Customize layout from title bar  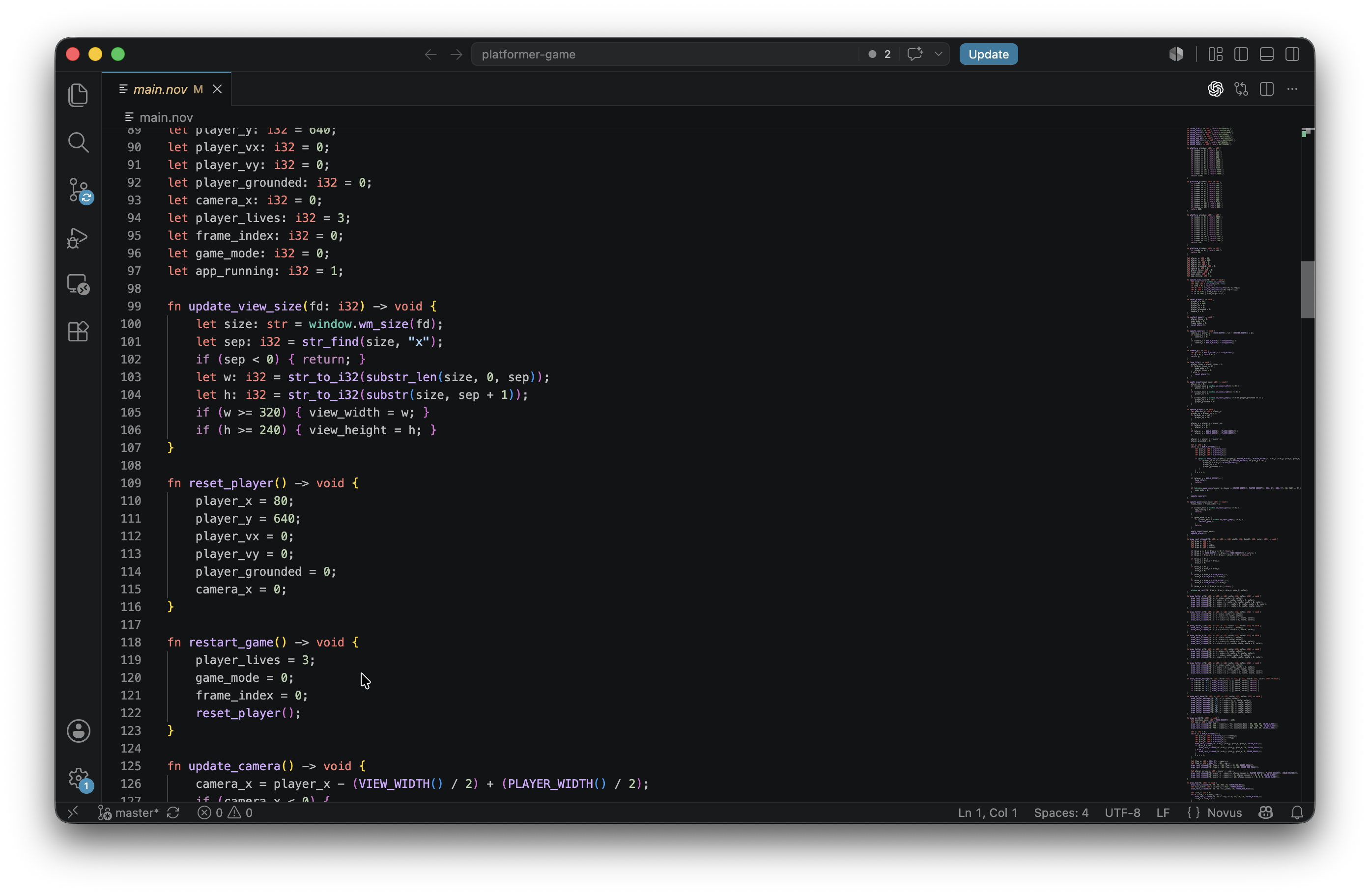pos(1216,54)
